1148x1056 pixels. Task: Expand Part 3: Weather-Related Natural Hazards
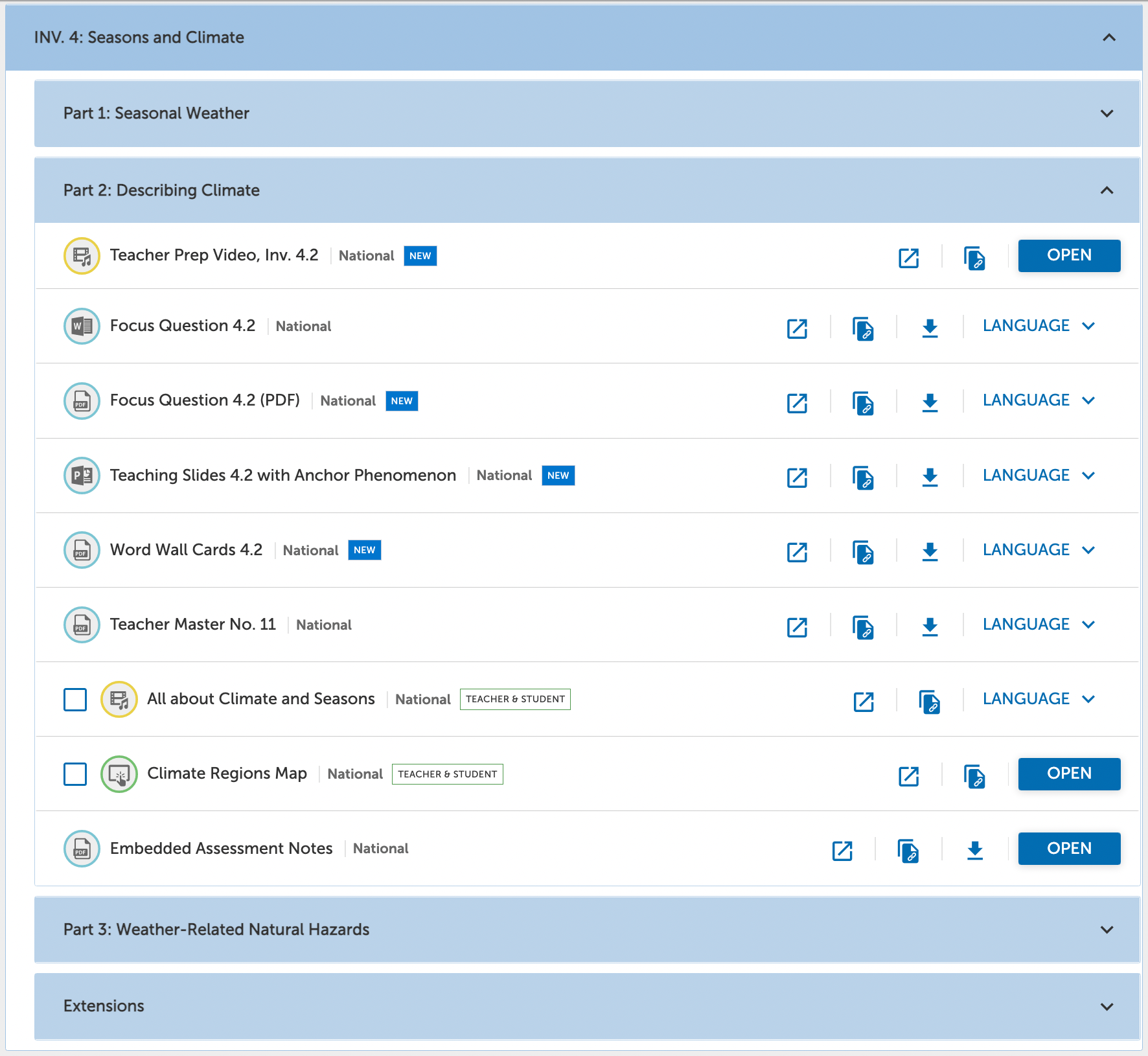click(x=1107, y=930)
